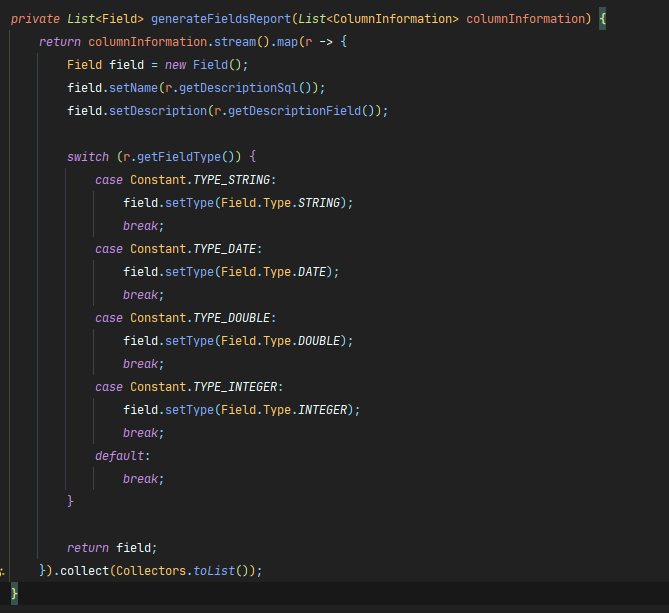Click the default: label
The width and height of the screenshot is (669, 613).
122,456
